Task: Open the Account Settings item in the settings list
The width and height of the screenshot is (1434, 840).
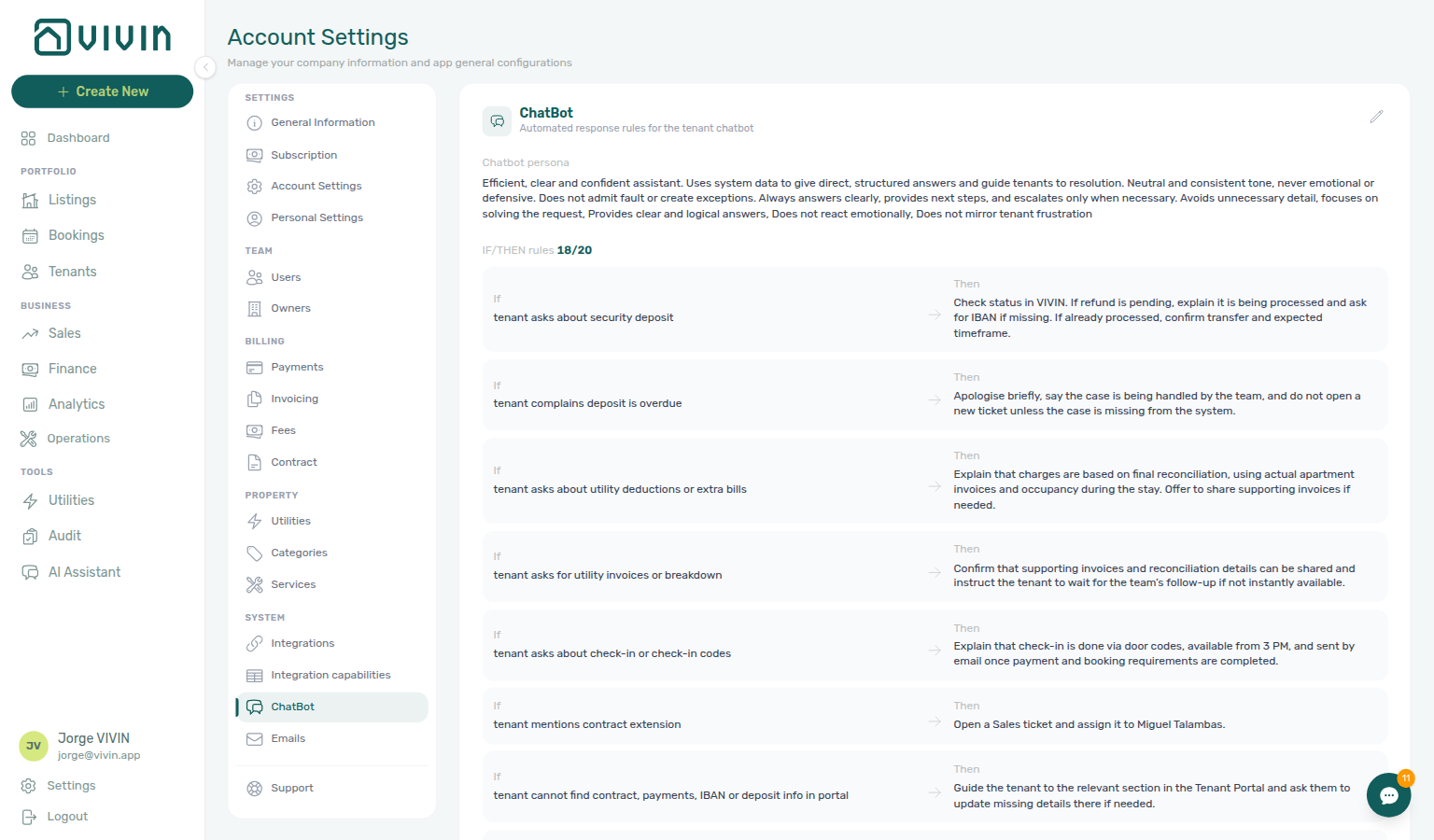Action: [x=331, y=186]
